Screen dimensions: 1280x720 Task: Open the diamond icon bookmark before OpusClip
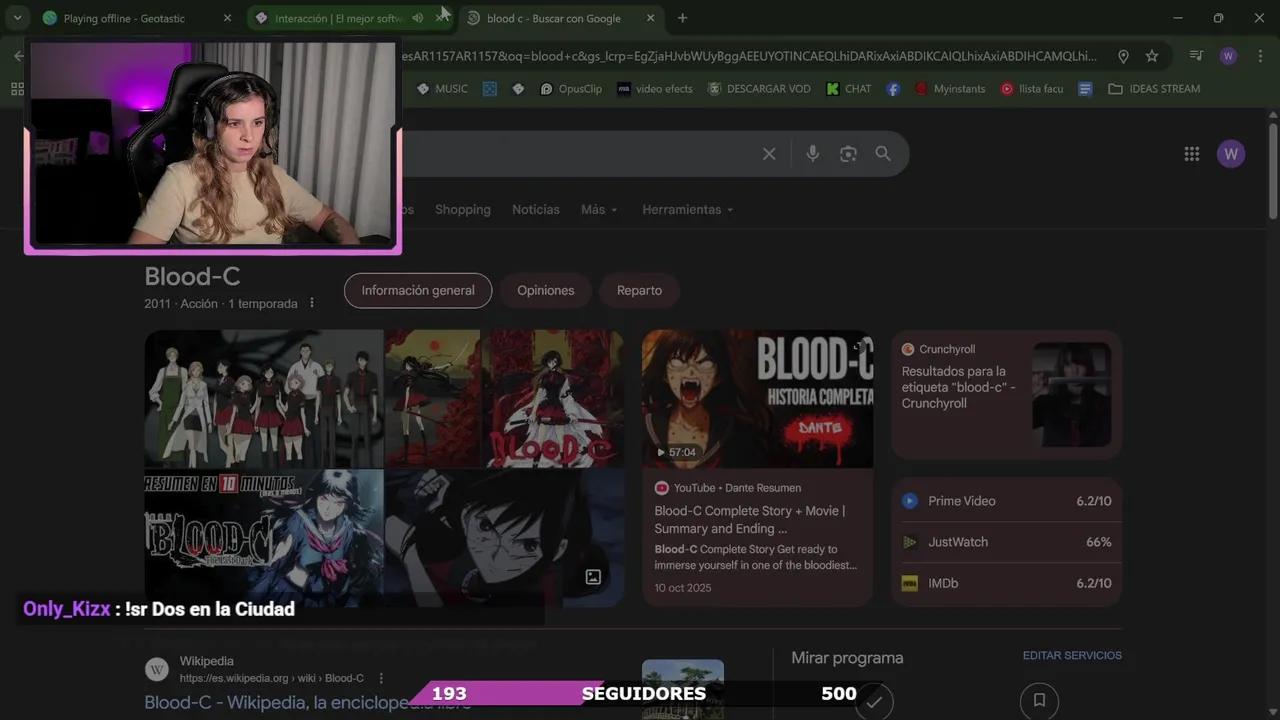518,89
